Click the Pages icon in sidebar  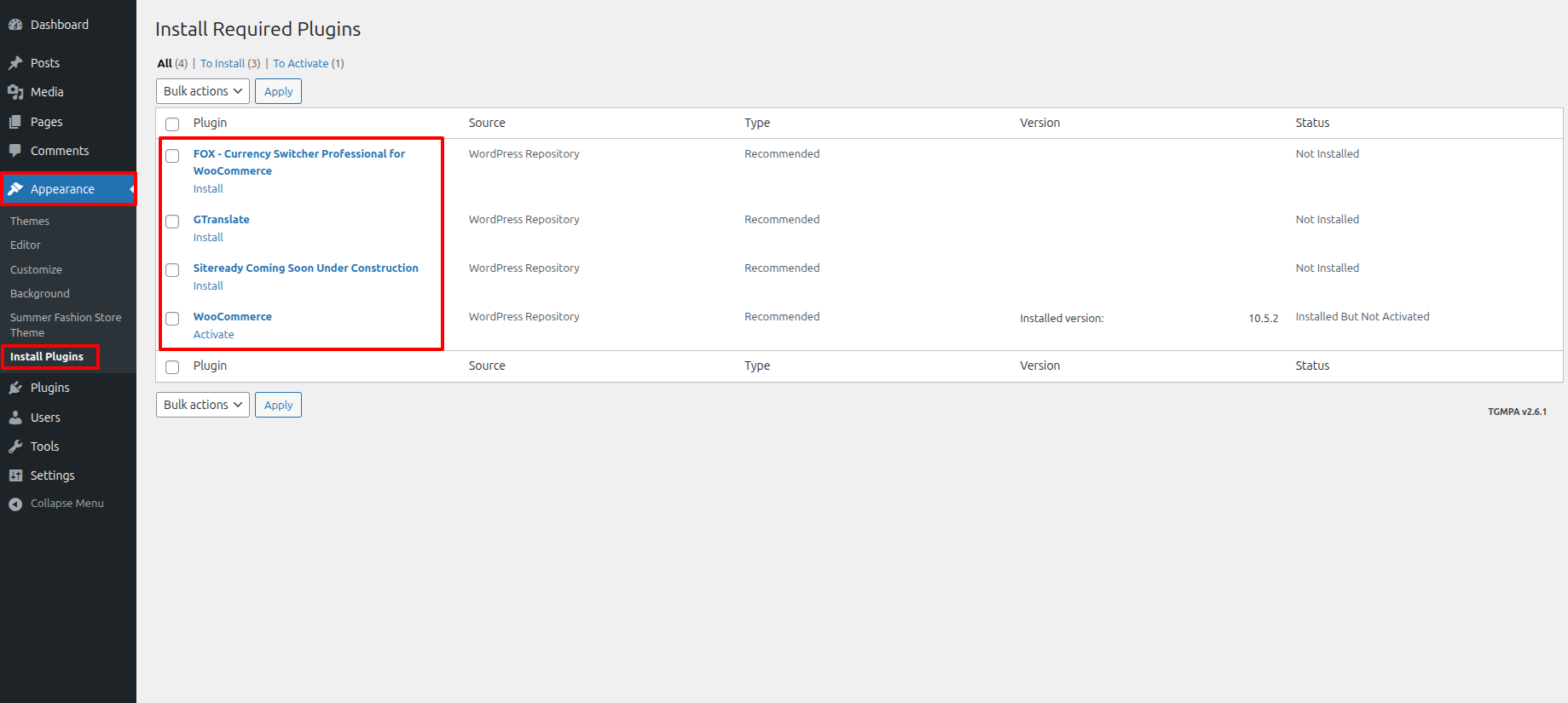tap(15, 122)
